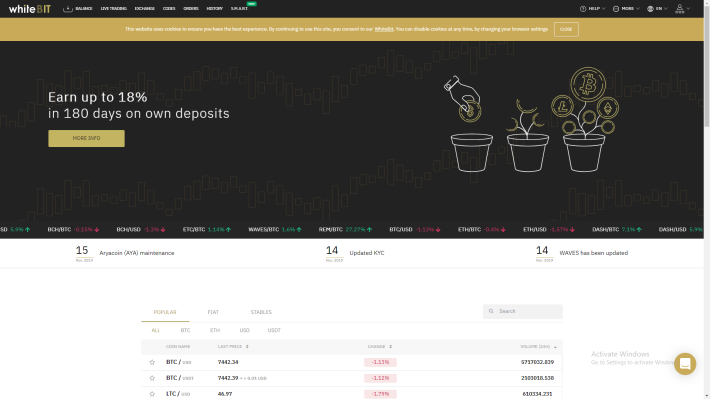Expand the Help dropdown chevron
This screenshot has height=399, width=710.
[604, 9]
